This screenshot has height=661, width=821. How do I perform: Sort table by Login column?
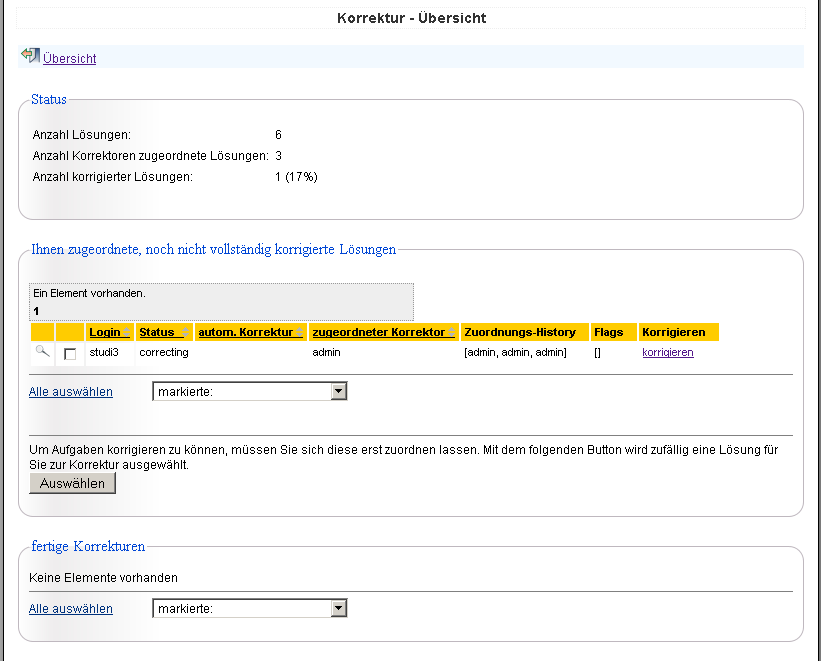point(105,332)
